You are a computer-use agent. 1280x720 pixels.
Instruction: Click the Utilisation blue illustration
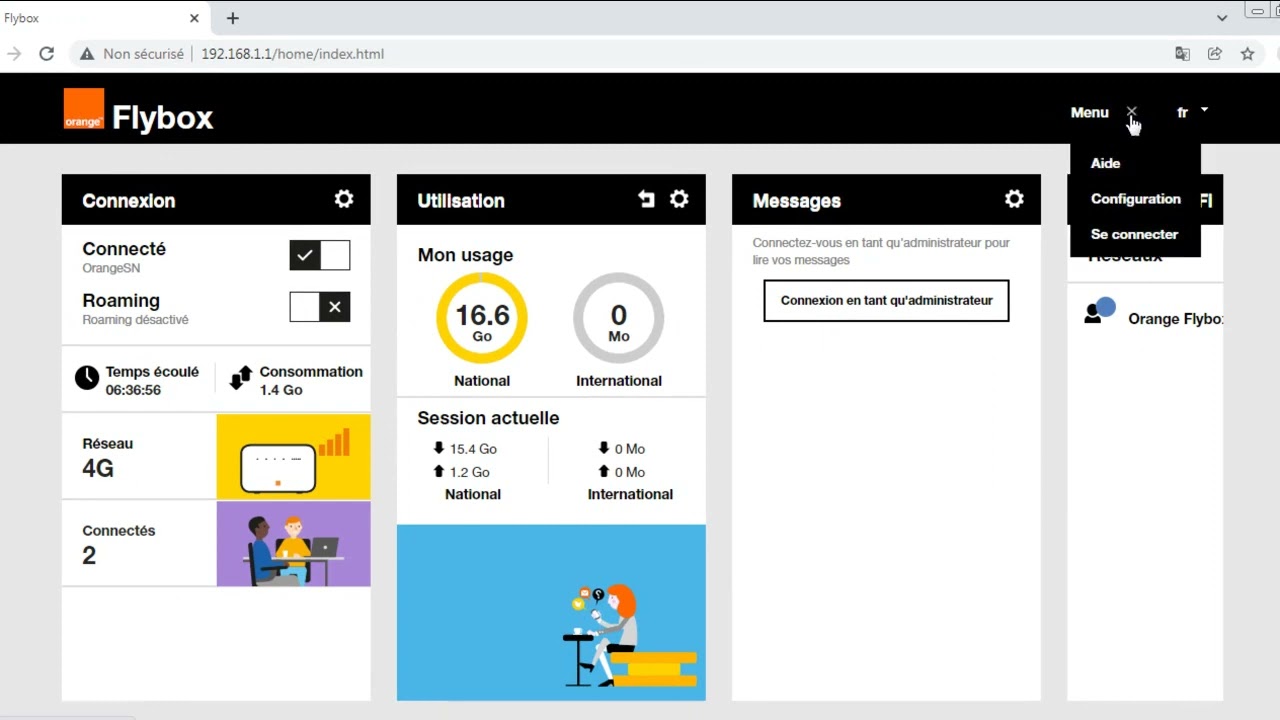551,612
